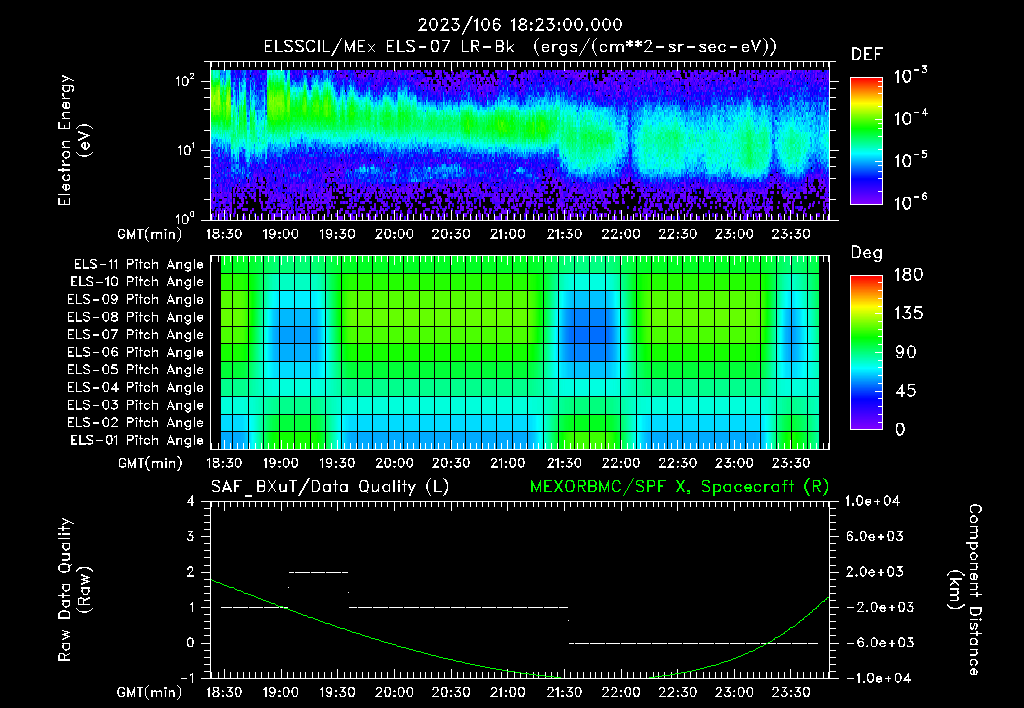This screenshot has width=1024, height=708.
Task: Select the ELS-05 Pitch Angle row label
Action: click(x=136, y=370)
